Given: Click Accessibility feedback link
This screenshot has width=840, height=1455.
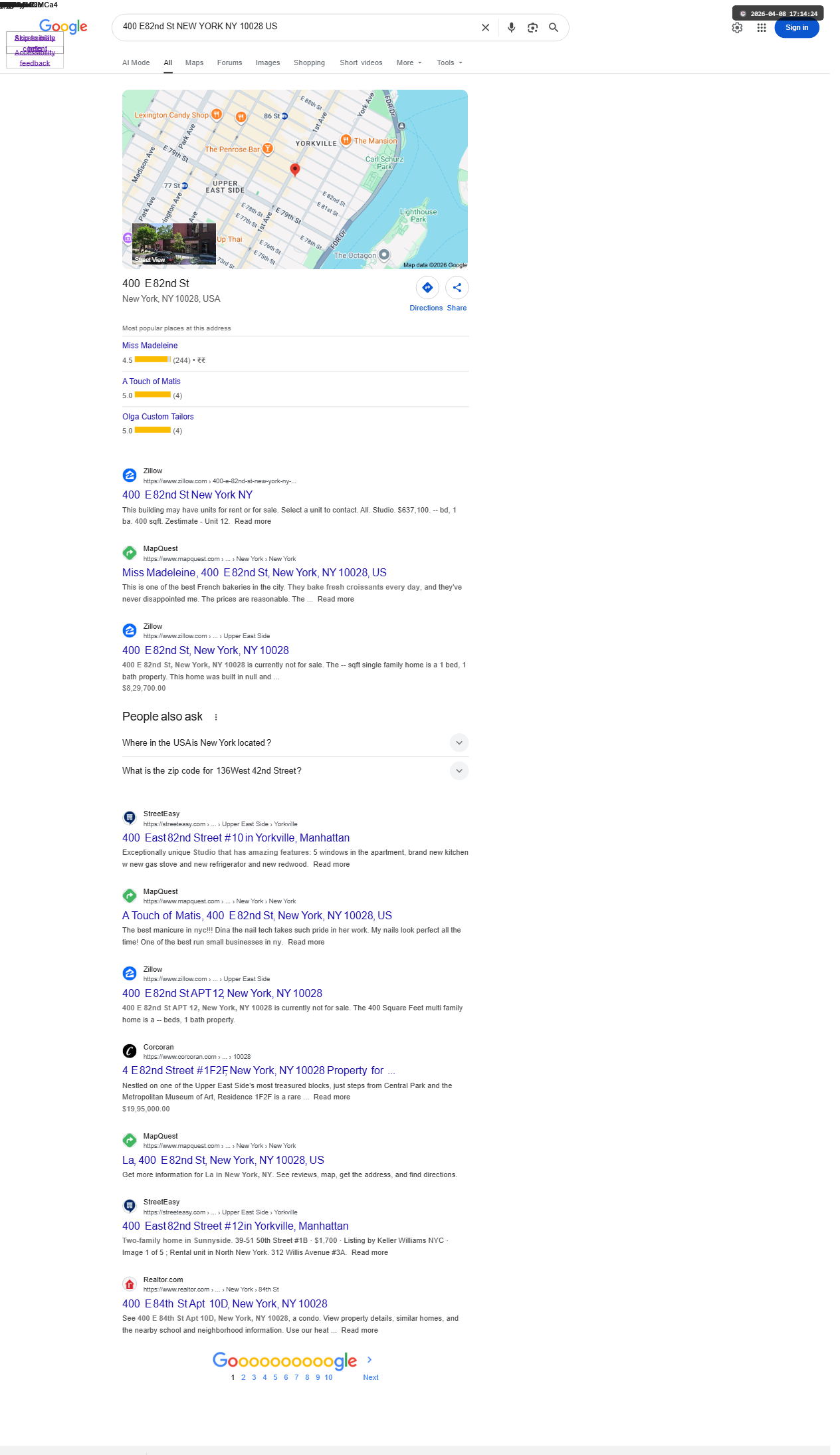Looking at the screenshot, I should (x=35, y=58).
